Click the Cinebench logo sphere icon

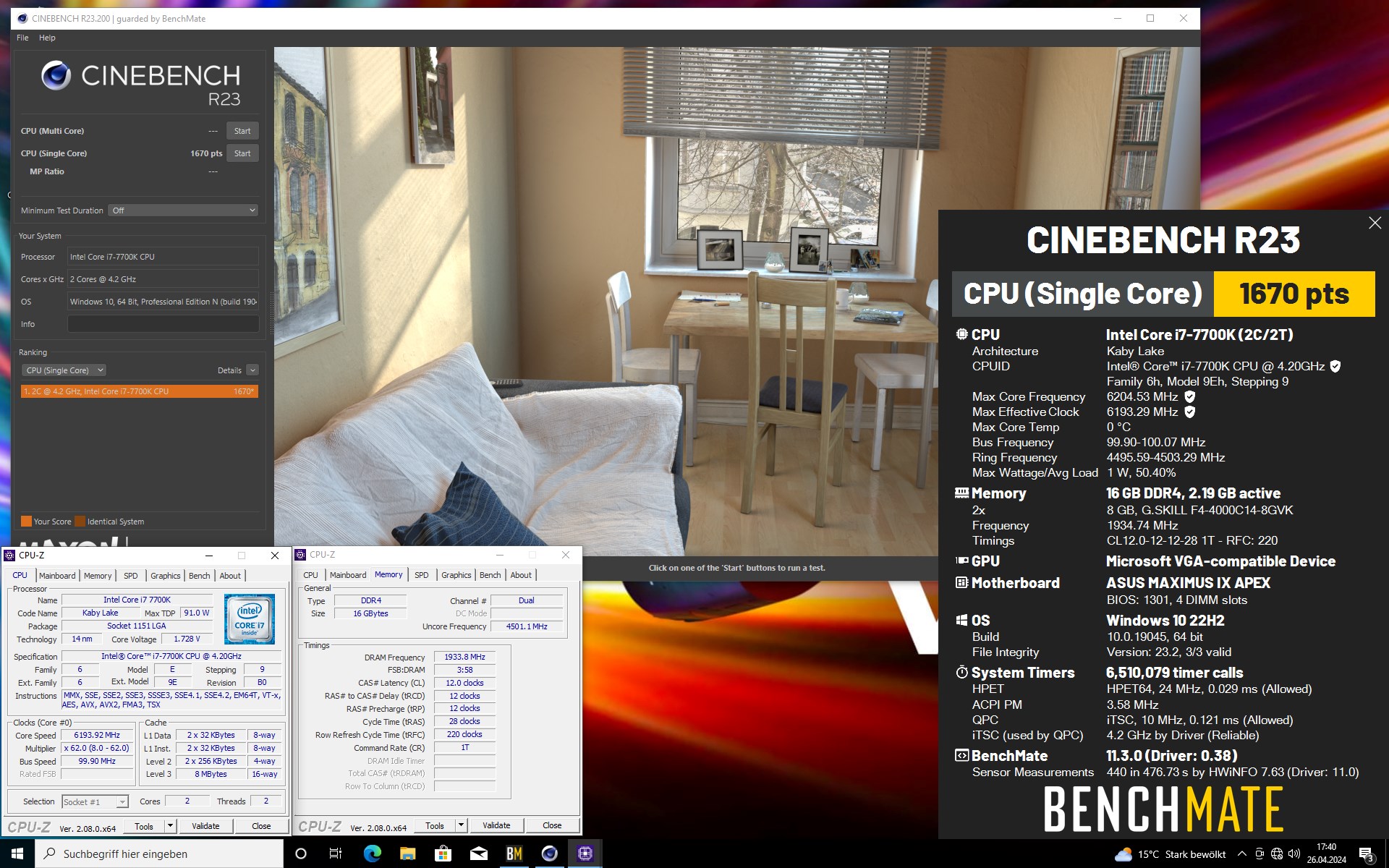tap(56, 75)
